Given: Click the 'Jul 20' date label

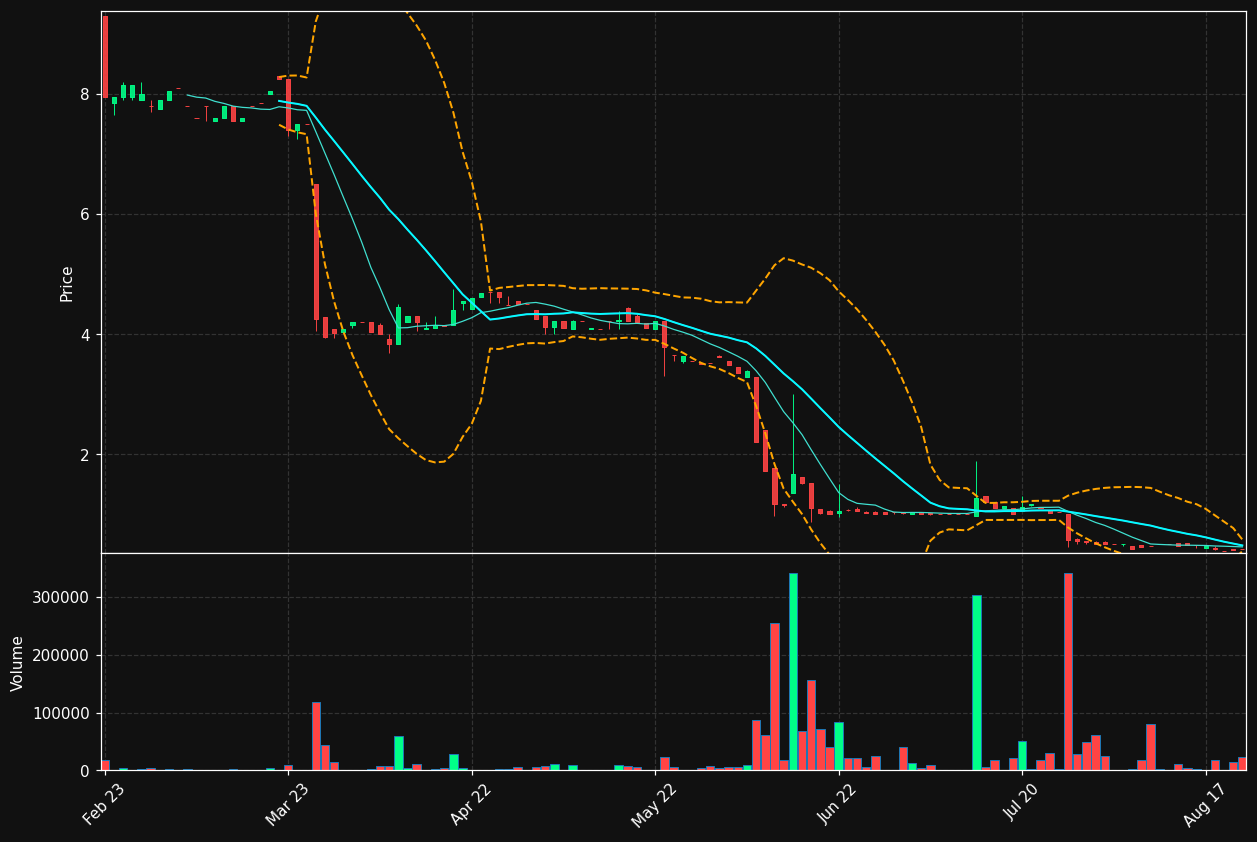Looking at the screenshot, I should [x=1021, y=805].
